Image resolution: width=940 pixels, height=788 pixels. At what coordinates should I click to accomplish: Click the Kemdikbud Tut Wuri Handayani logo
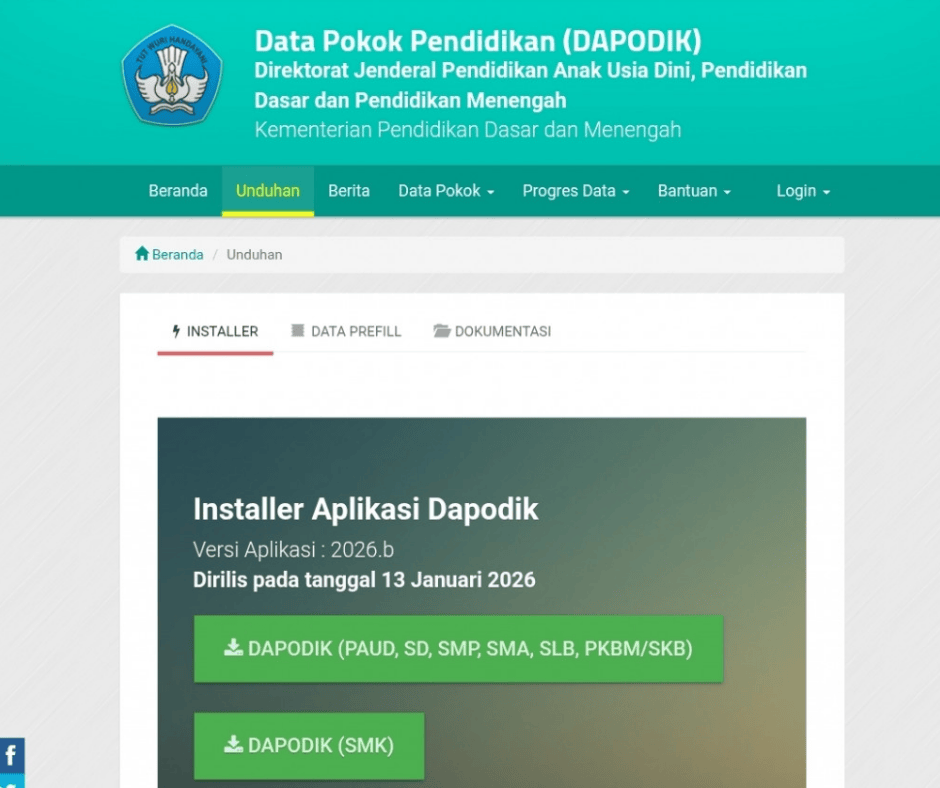[171, 75]
